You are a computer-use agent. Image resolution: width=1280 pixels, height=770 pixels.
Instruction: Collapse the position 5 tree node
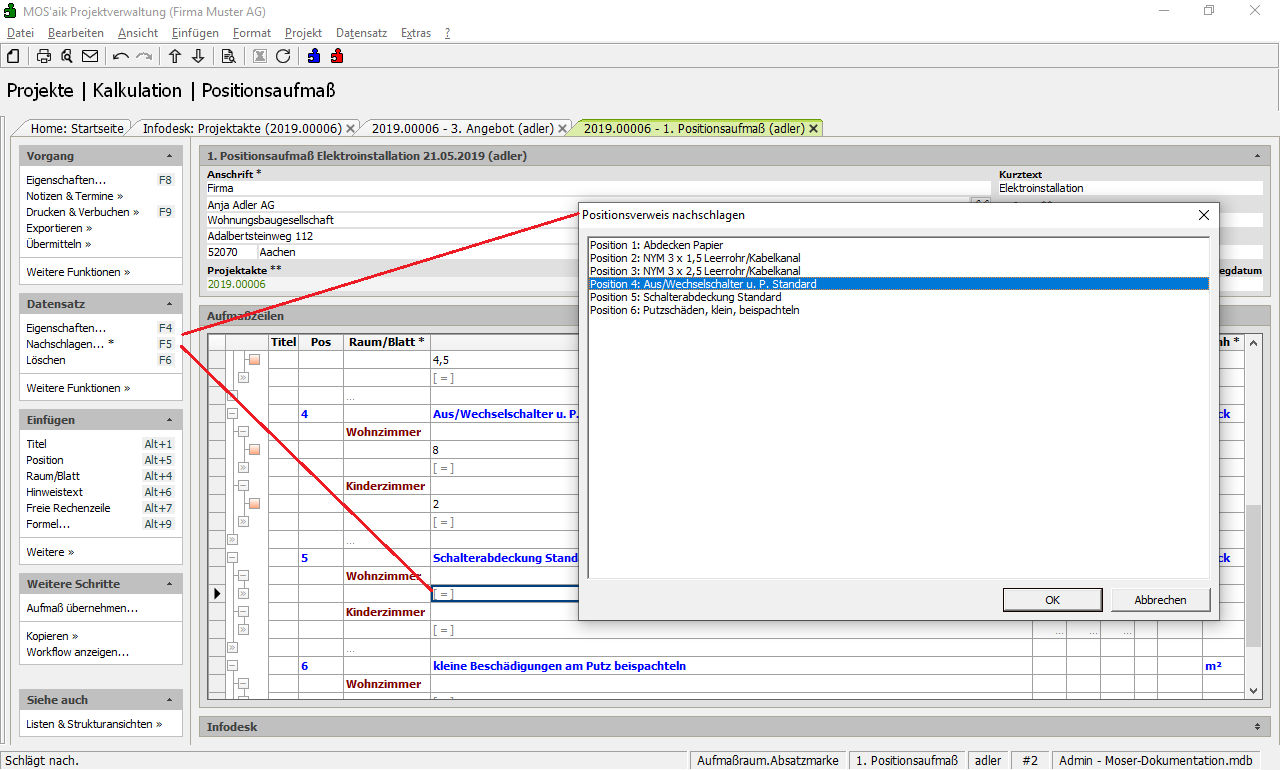[232, 558]
